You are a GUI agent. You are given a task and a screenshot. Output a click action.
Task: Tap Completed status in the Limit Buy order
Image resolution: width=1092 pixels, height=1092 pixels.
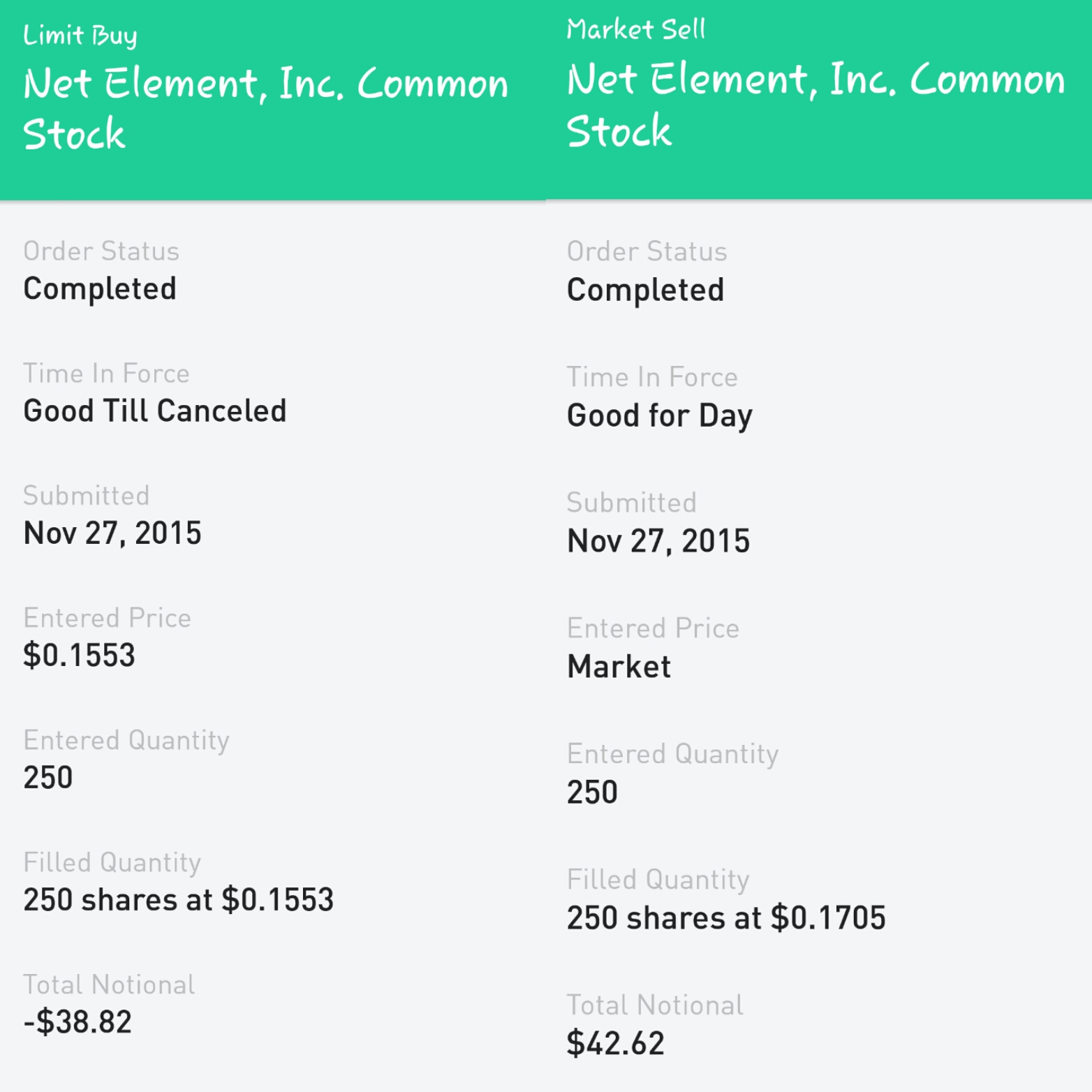click(x=100, y=289)
